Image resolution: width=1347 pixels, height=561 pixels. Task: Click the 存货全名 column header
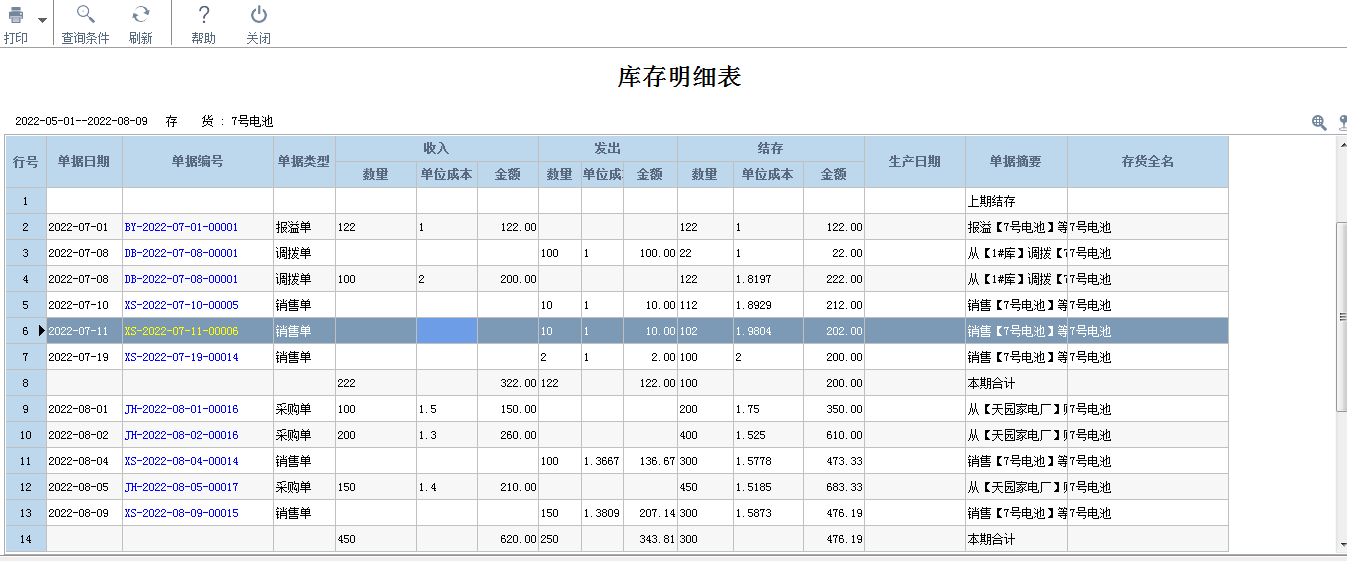tap(1147, 162)
